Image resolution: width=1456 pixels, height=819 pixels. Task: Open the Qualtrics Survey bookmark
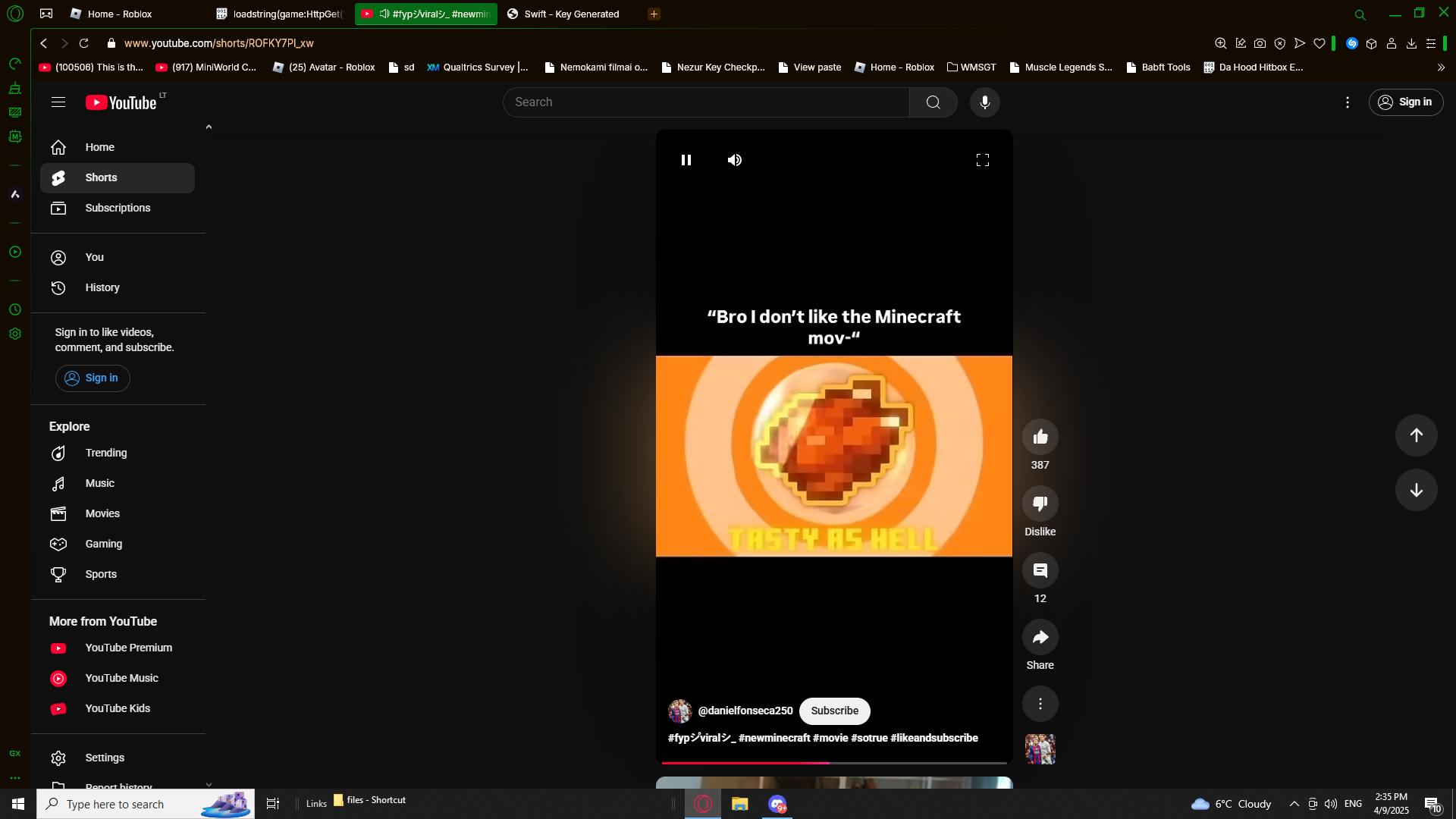(478, 67)
